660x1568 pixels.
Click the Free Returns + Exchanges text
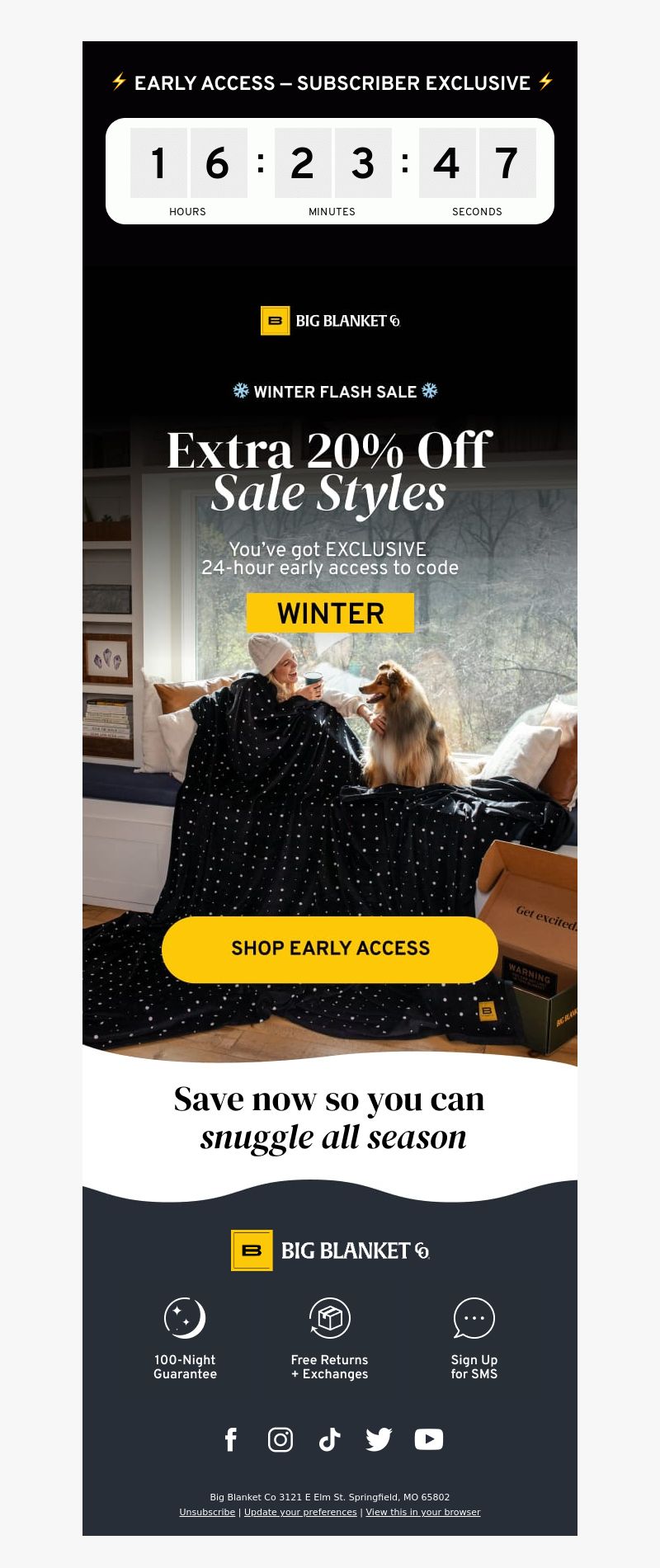(330, 1367)
